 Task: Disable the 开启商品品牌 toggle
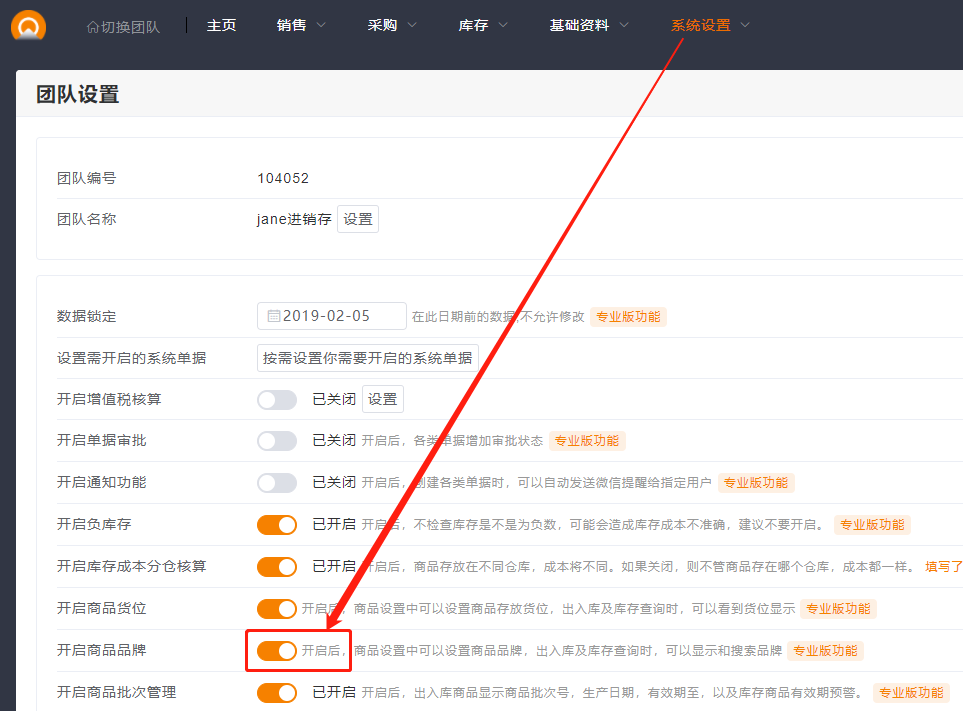coord(277,651)
